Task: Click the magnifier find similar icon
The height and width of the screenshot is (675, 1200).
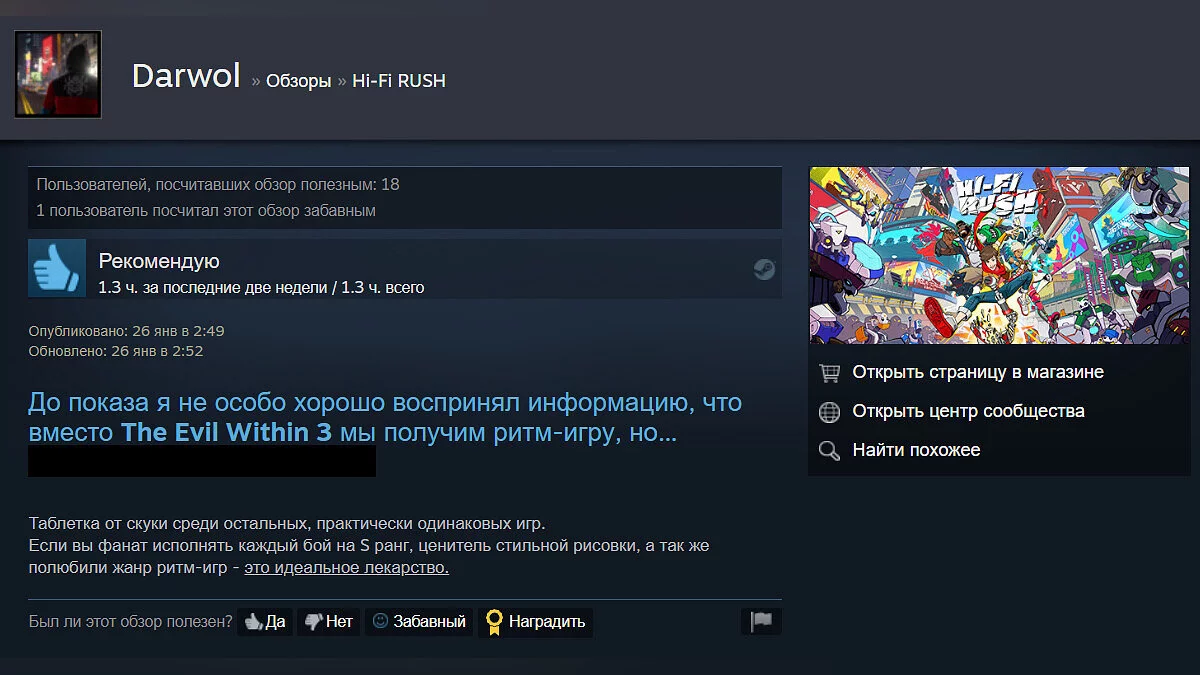Action: click(829, 450)
